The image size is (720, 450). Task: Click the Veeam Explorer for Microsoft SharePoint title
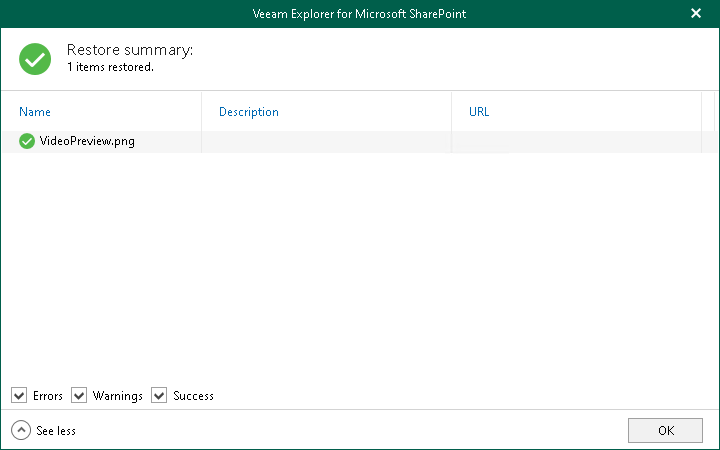(359, 14)
